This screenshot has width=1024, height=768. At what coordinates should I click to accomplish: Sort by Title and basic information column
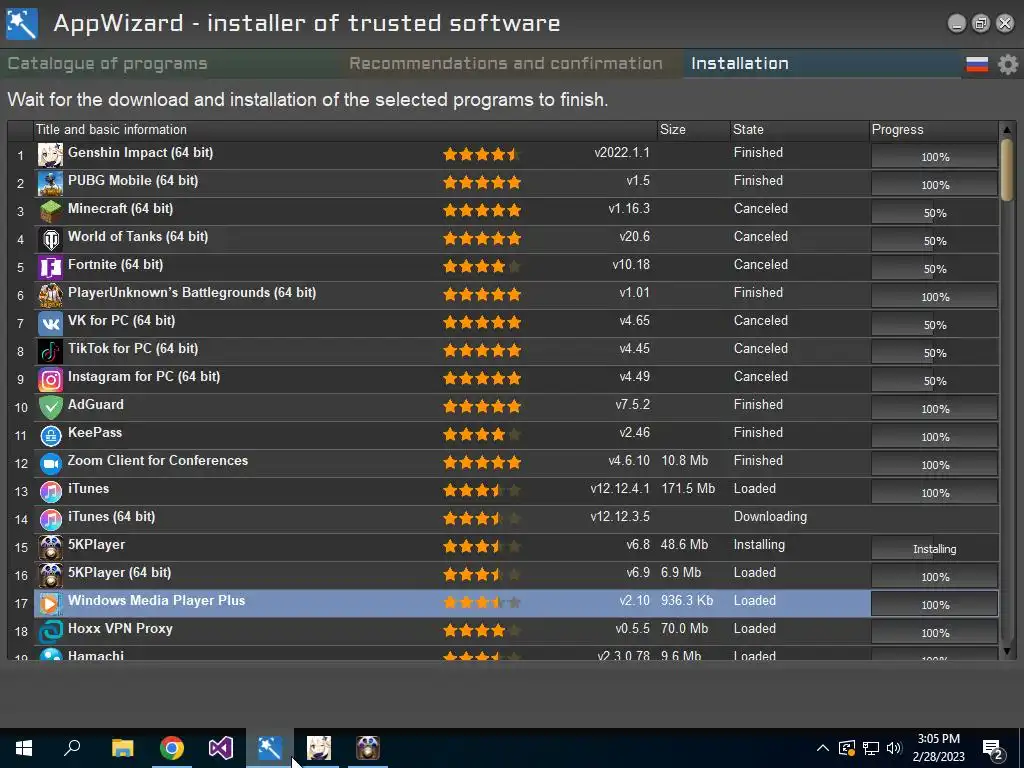pyautogui.click(x=345, y=129)
